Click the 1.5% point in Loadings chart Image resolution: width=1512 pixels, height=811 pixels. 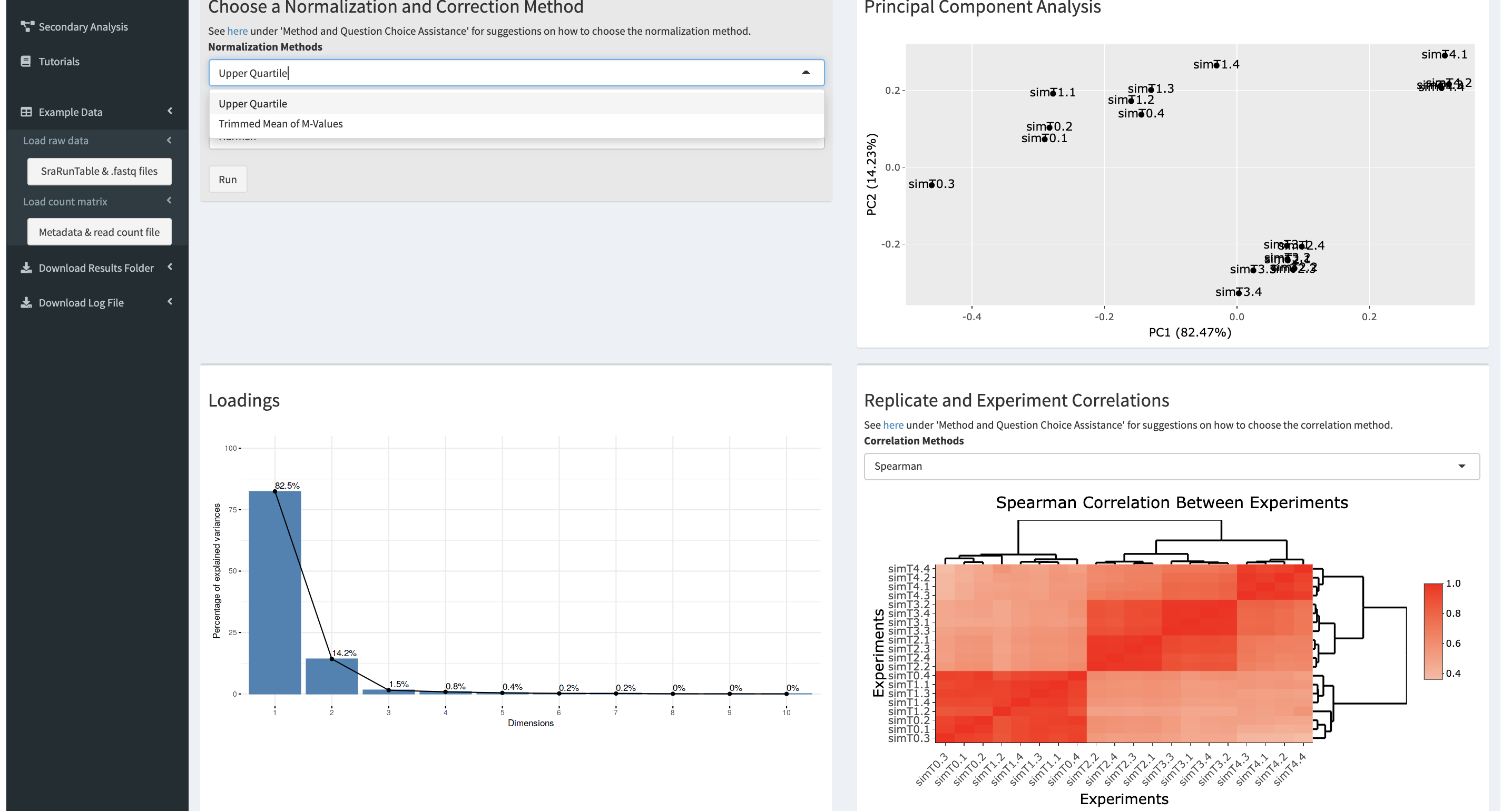click(389, 690)
